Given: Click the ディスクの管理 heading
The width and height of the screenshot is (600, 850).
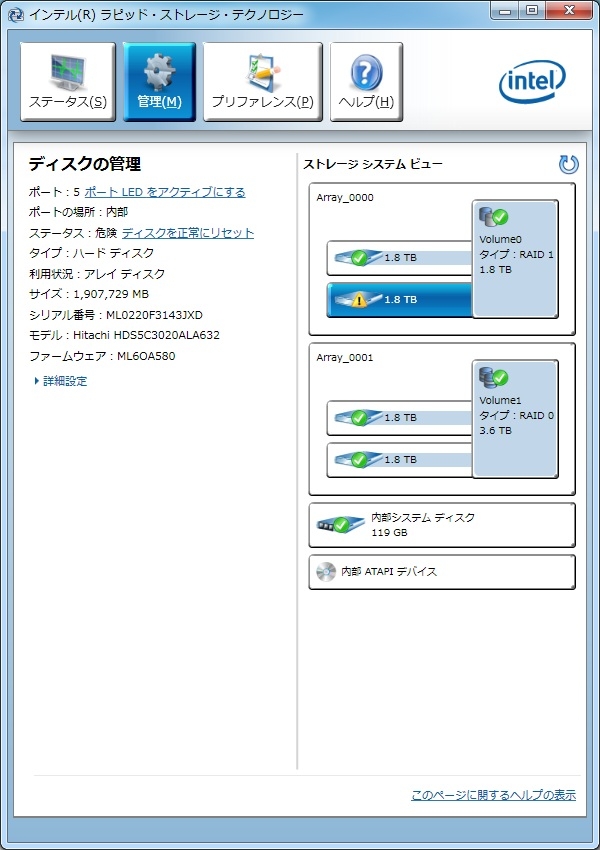Looking at the screenshot, I should 85,164.
